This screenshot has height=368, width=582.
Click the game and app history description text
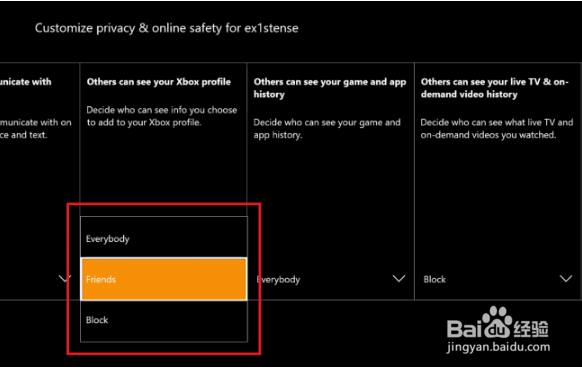tap(327, 128)
